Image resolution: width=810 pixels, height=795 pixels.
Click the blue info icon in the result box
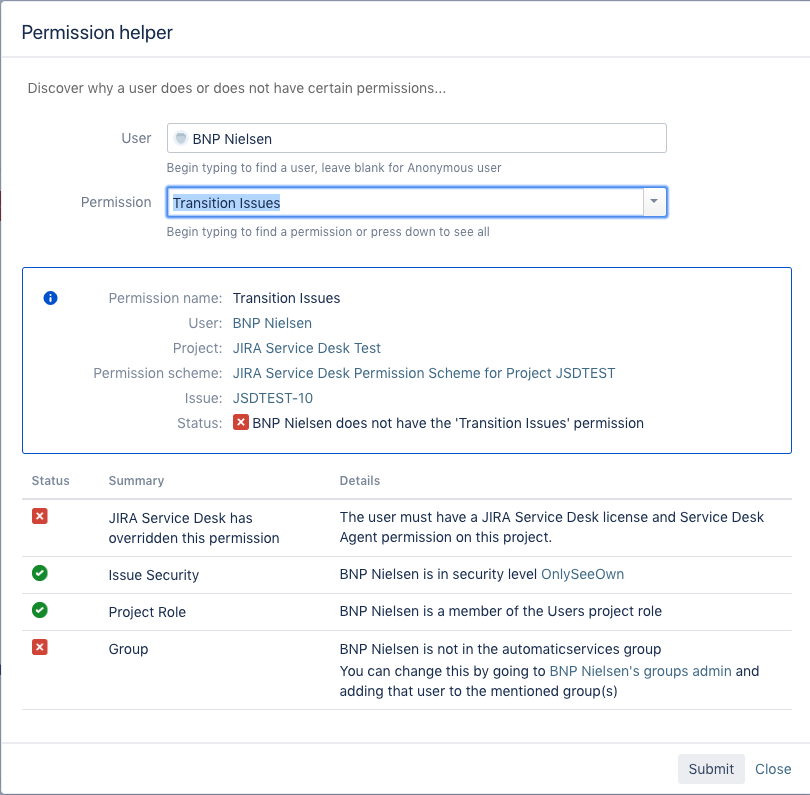50,298
